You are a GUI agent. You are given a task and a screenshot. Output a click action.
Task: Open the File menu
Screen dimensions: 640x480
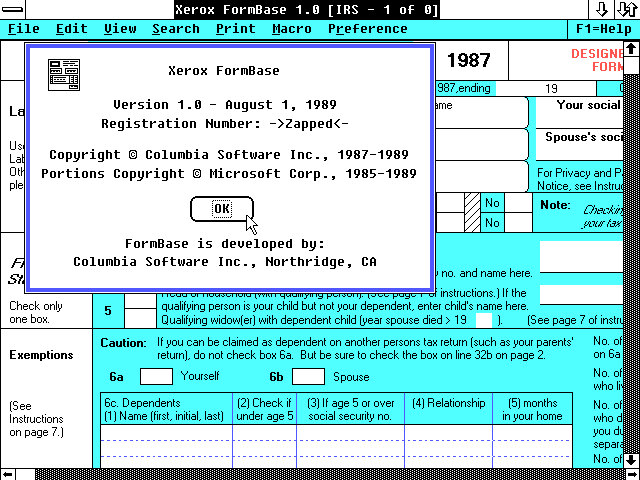pos(24,29)
